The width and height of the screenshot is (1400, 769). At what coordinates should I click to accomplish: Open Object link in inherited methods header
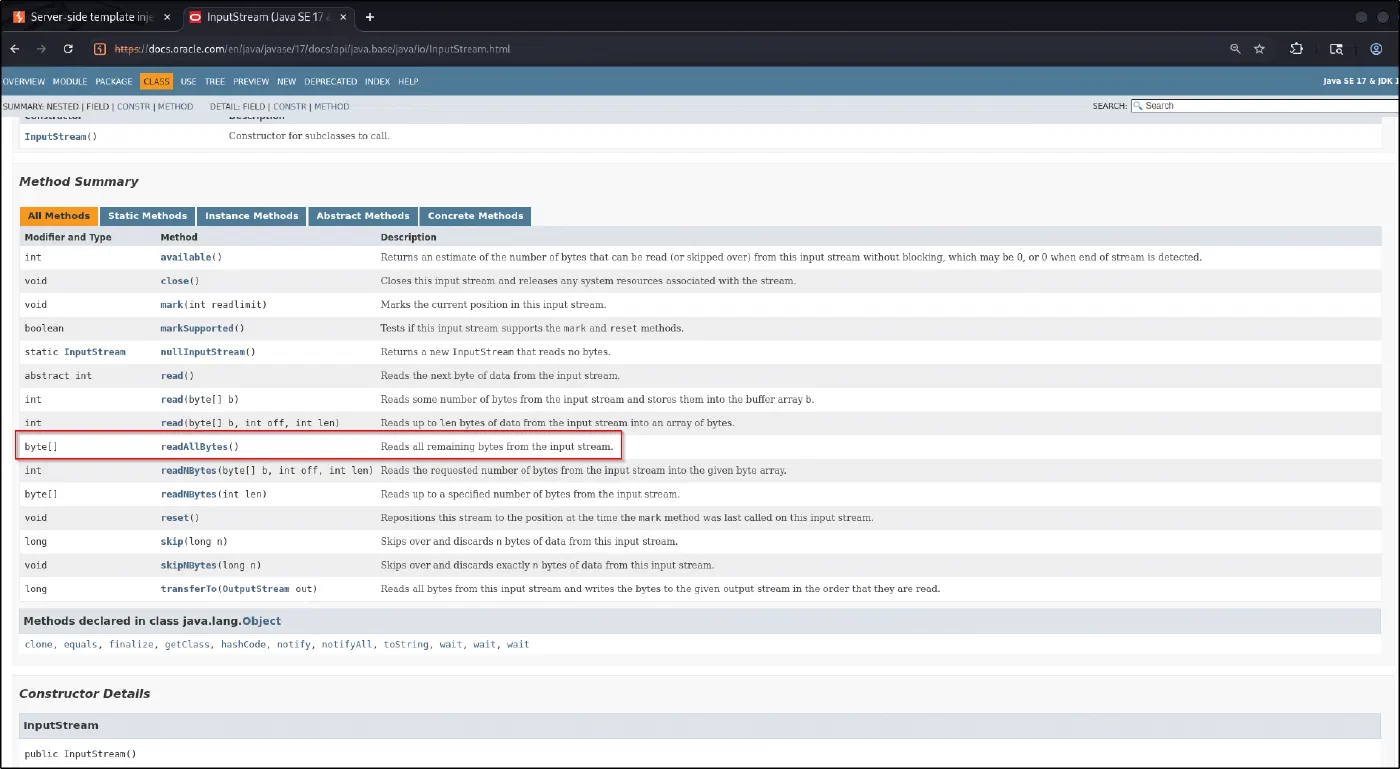[x=261, y=621]
